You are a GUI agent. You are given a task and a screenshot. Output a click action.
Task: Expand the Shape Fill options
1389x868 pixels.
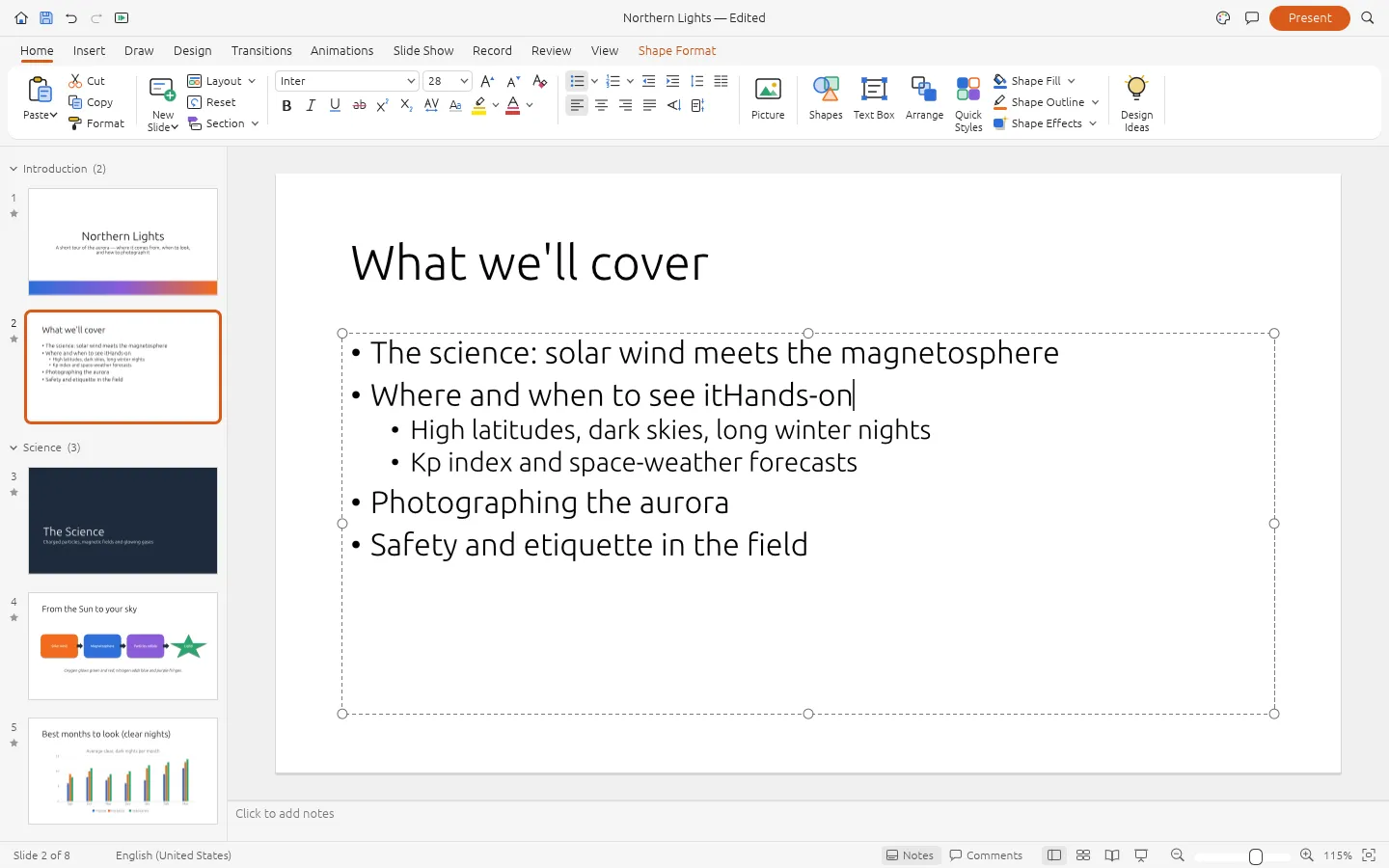(x=1072, y=81)
